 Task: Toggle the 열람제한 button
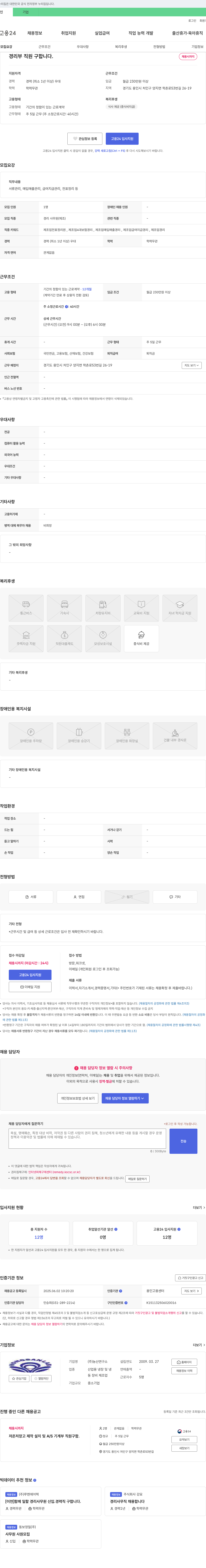42,1379
